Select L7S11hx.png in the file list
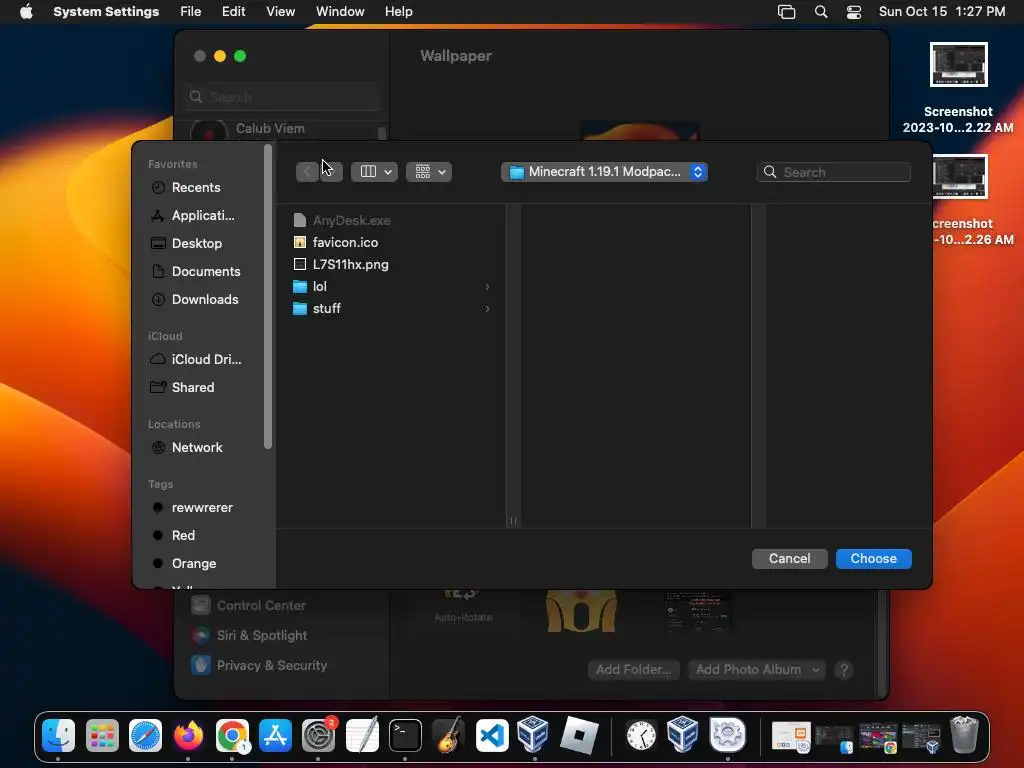Image resolution: width=1024 pixels, height=768 pixels. tap(351, 264)
